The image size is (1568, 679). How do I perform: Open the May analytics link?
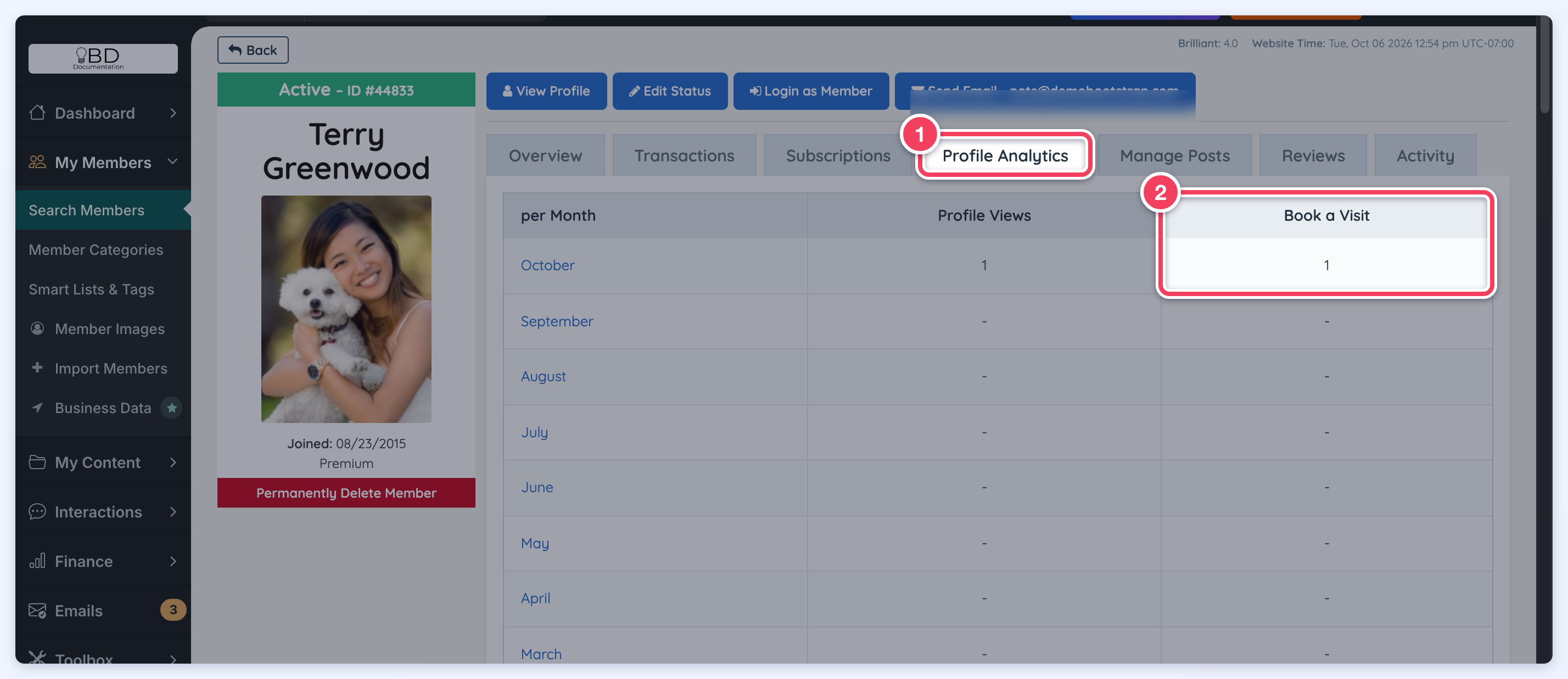(x=534, y=543)
